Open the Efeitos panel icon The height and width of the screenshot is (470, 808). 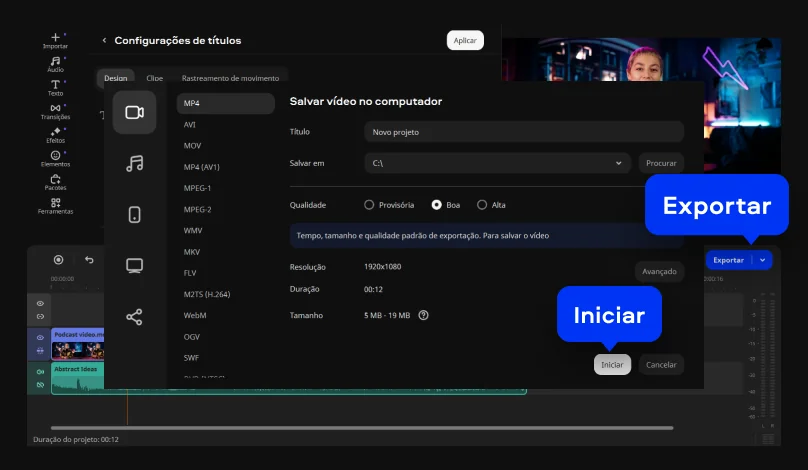(55, 135)
